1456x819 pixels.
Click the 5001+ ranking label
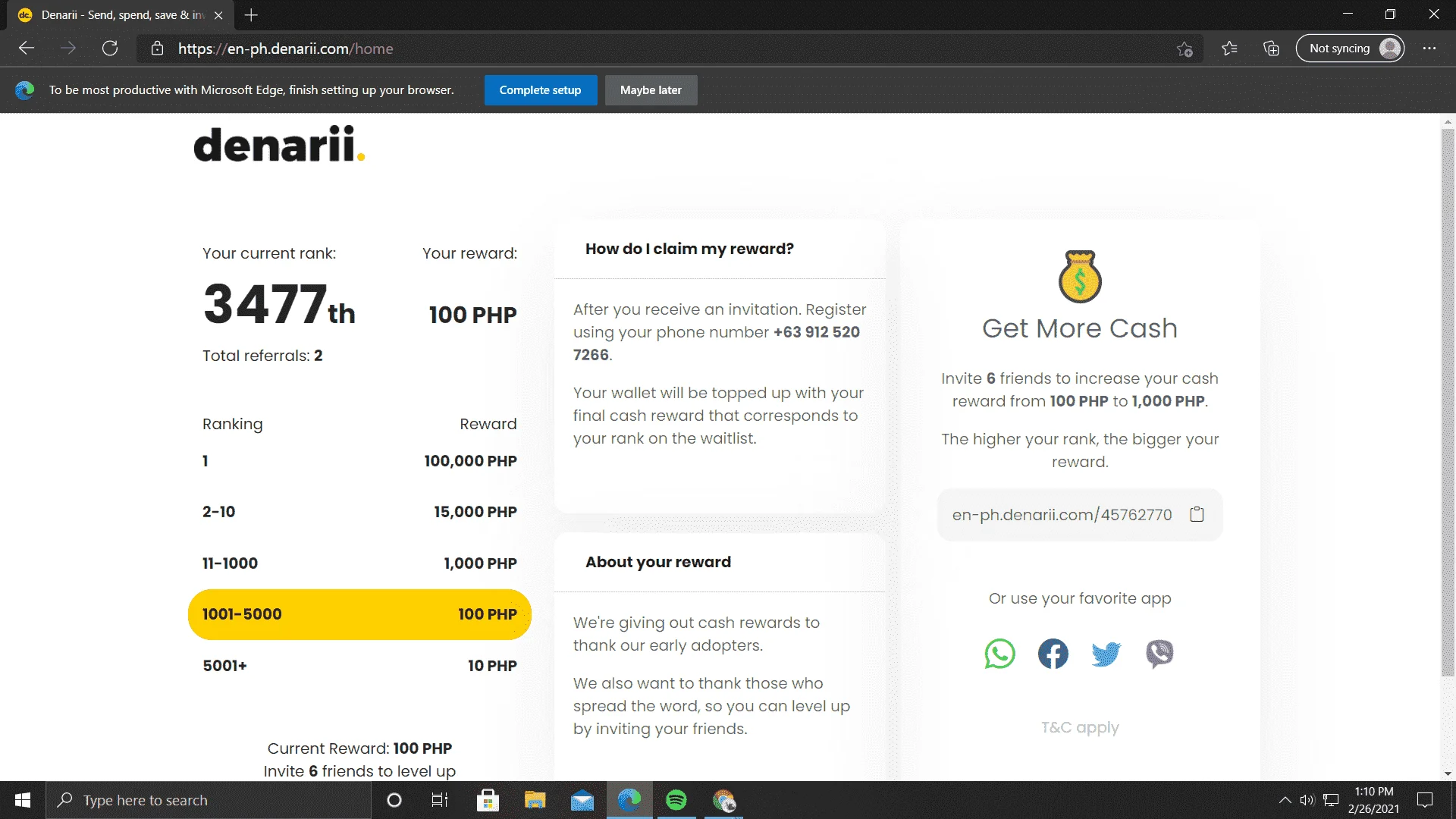(224, 666)
